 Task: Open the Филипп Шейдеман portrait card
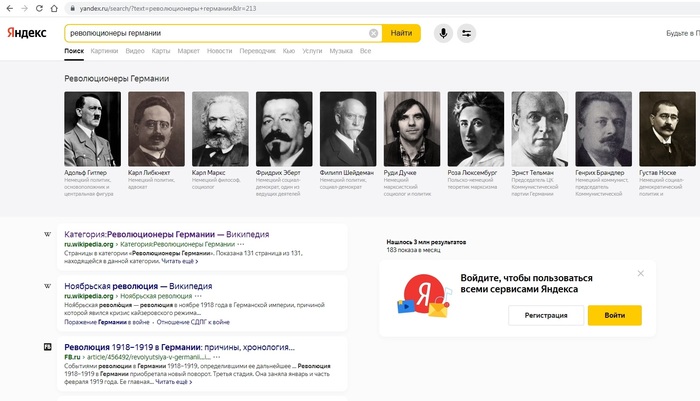[348, 129]
